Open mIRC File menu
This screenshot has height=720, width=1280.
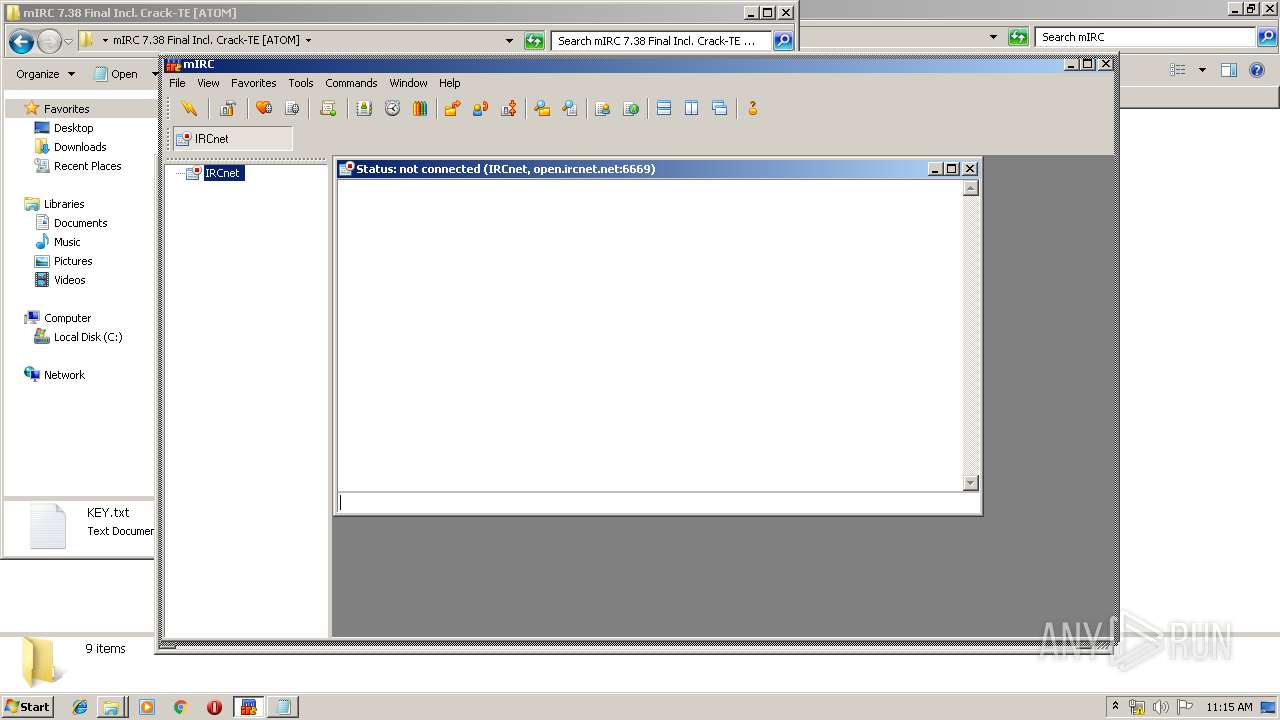(177, 83)
